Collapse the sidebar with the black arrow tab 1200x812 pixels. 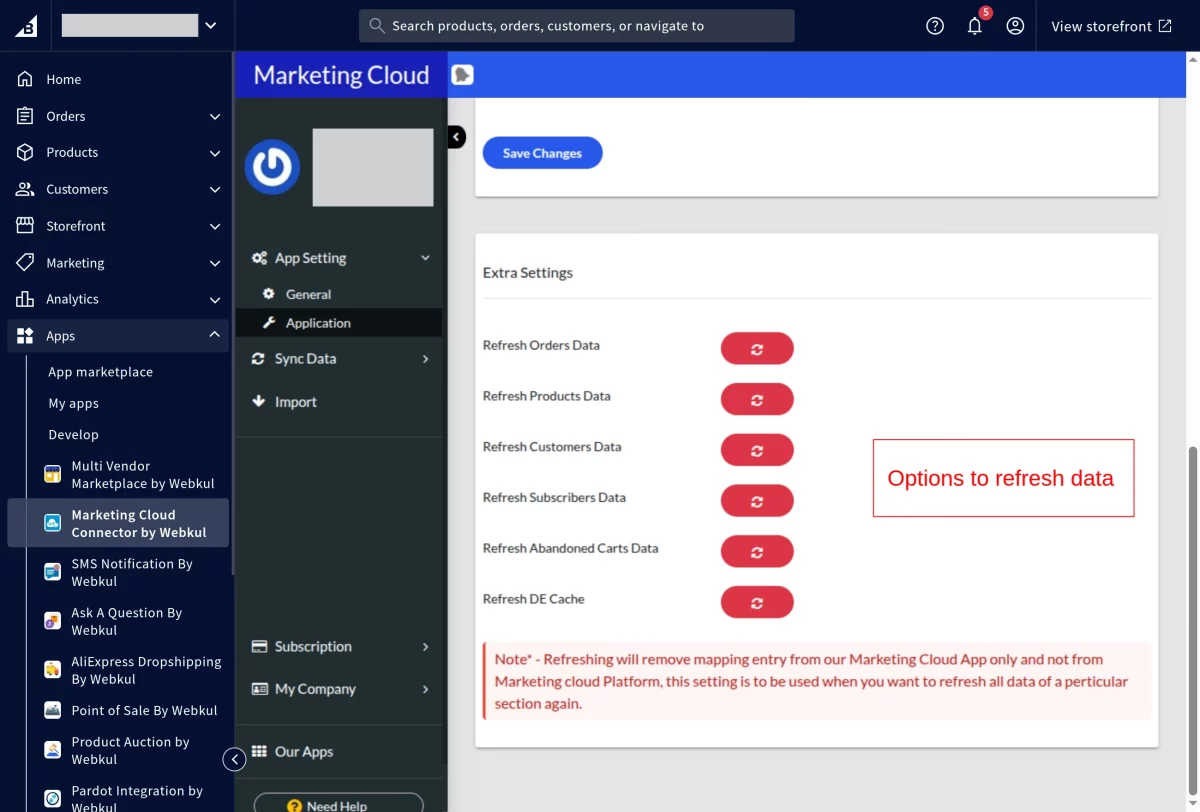tap(456, 137)
